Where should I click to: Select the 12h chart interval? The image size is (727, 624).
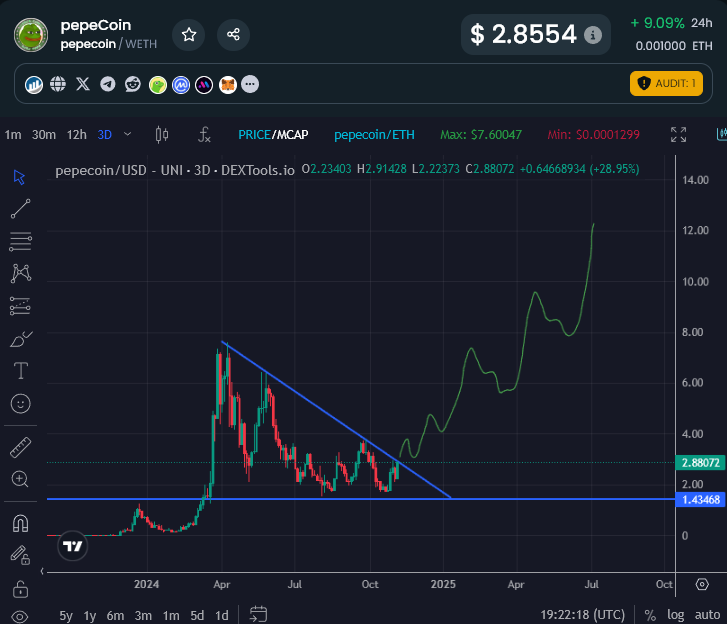pos(77,135)
